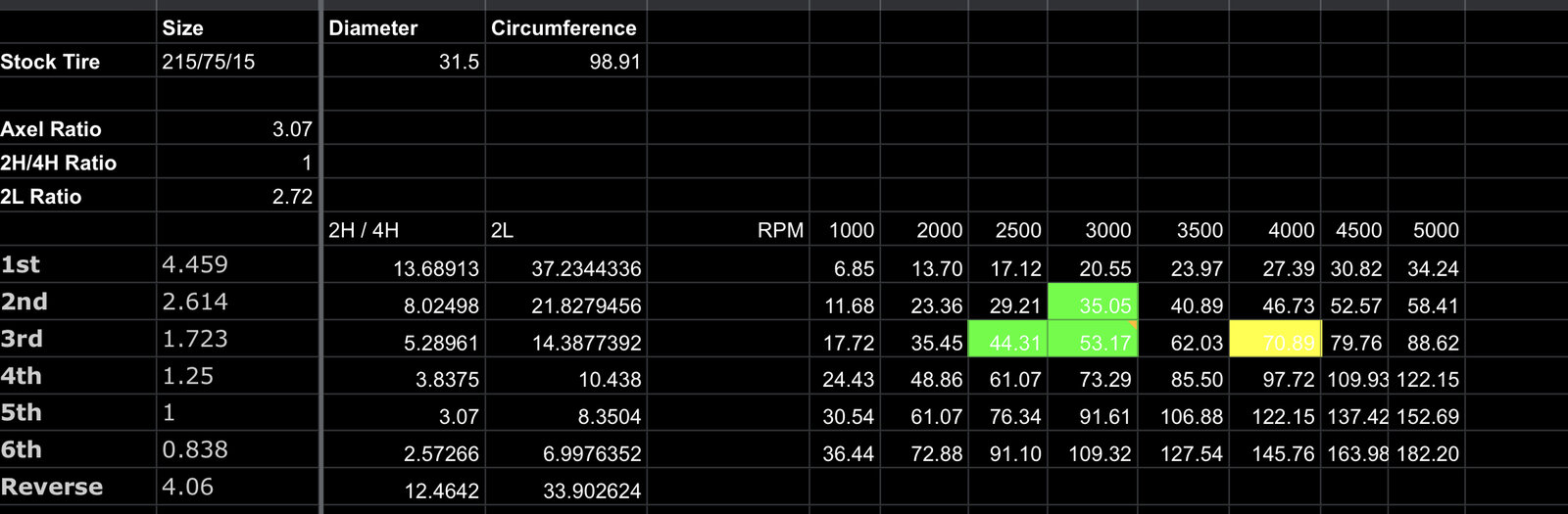Select the Circumference header cell

(564, 28)
